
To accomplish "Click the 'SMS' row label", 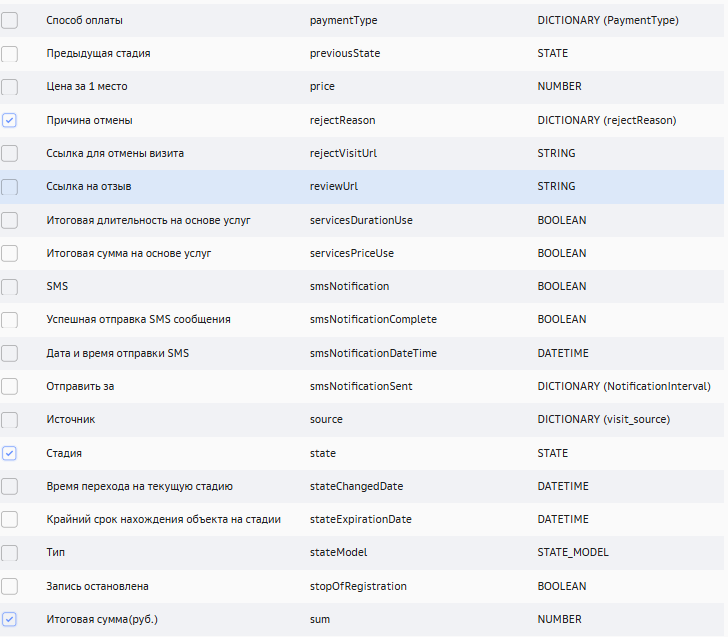I will [57, 286].
